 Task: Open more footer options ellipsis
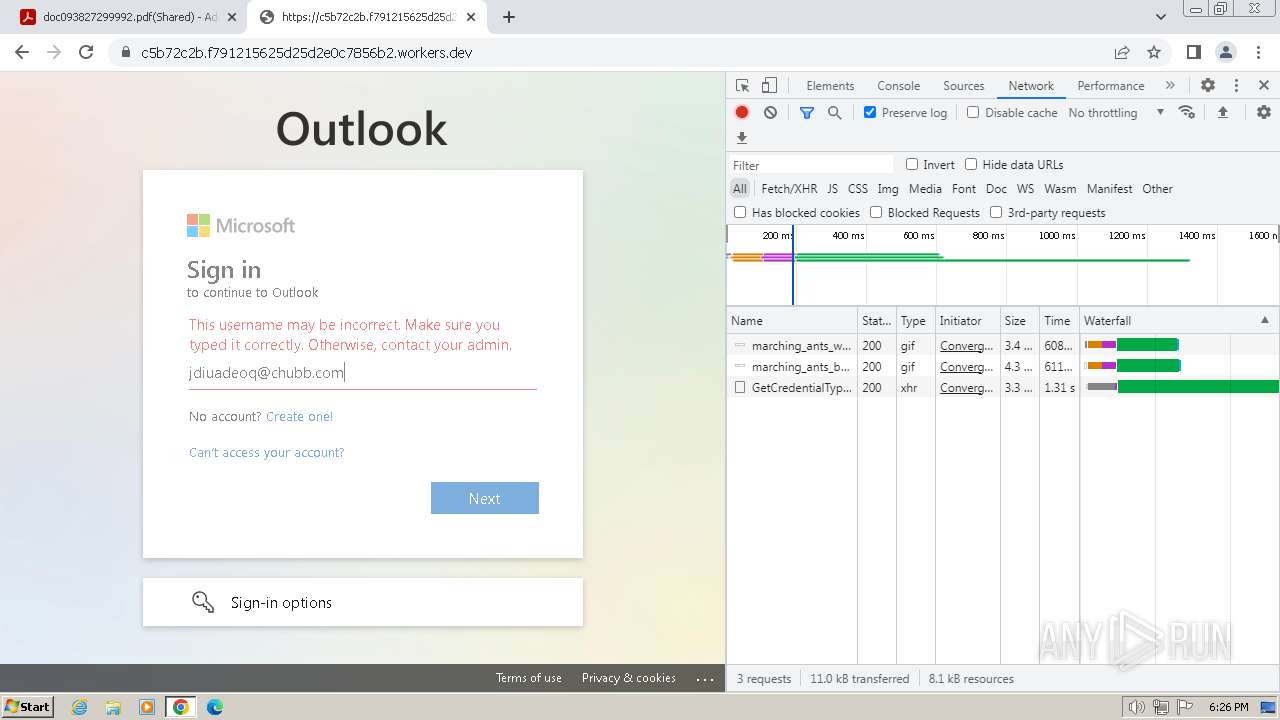705,679
